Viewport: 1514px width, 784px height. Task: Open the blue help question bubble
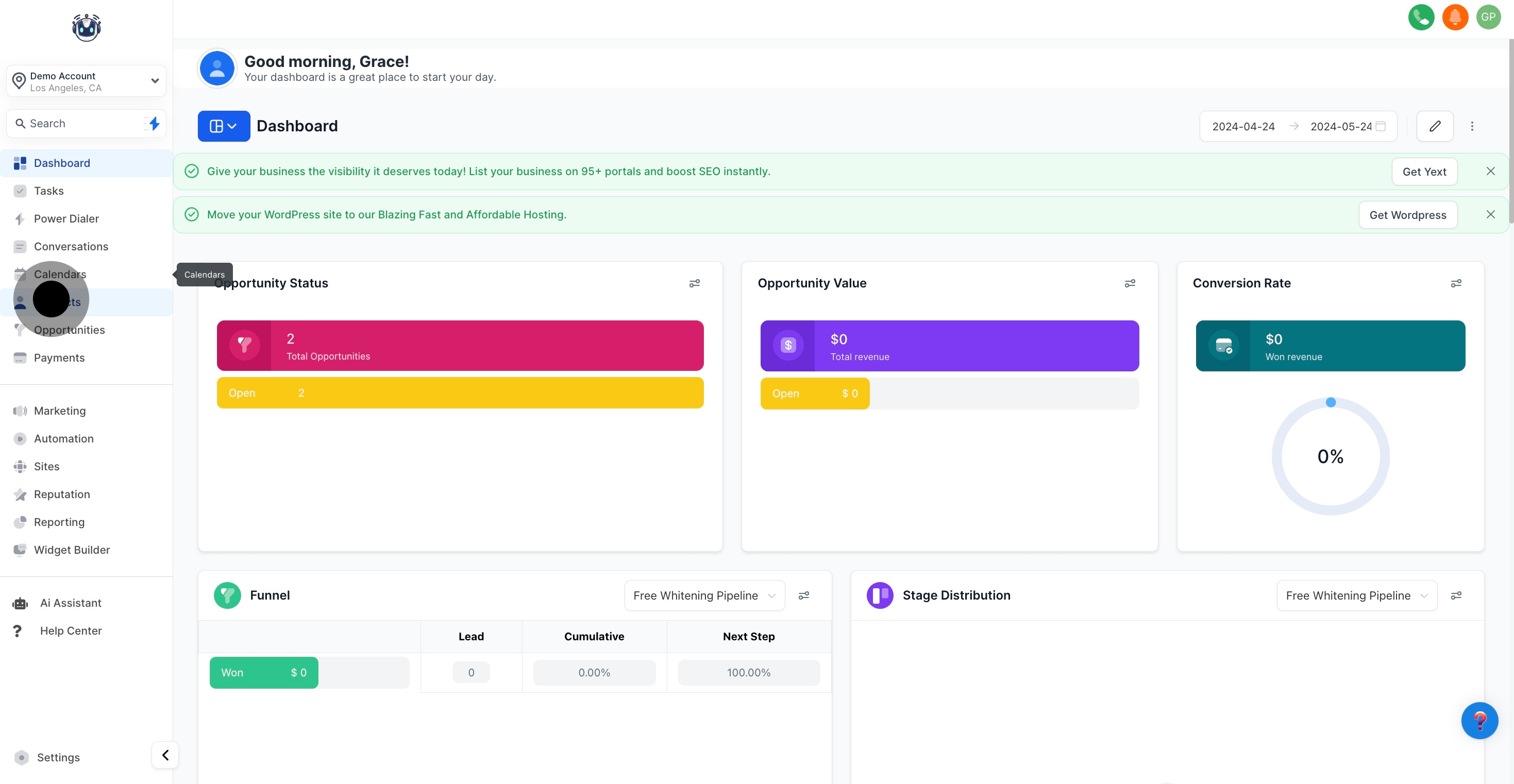coord(1479,720)
